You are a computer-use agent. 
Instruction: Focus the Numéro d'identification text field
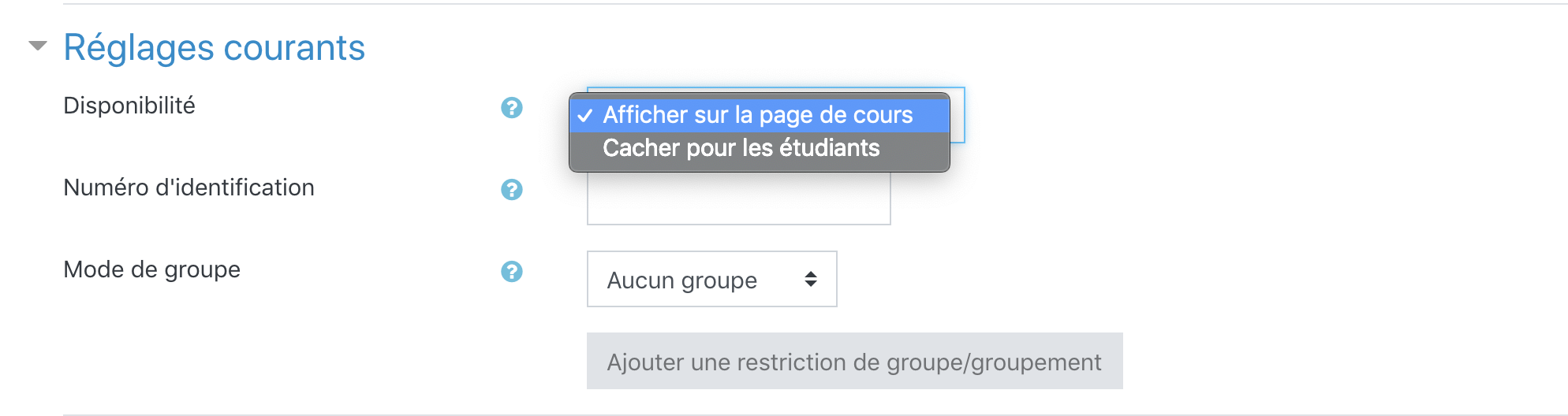pos(738,201)
